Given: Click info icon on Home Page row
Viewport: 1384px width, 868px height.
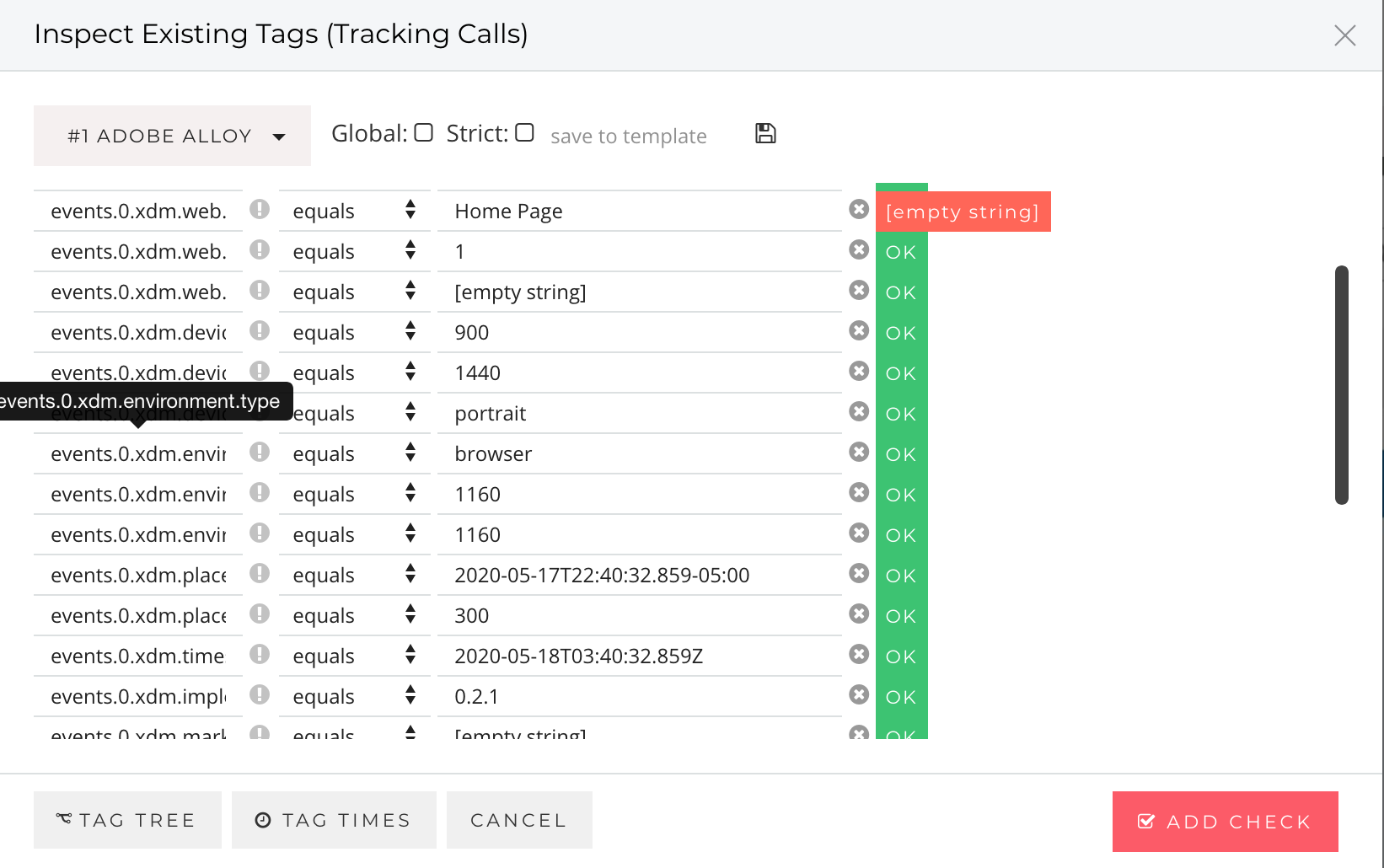Looking at the screenshot, I should click(260, 209).
